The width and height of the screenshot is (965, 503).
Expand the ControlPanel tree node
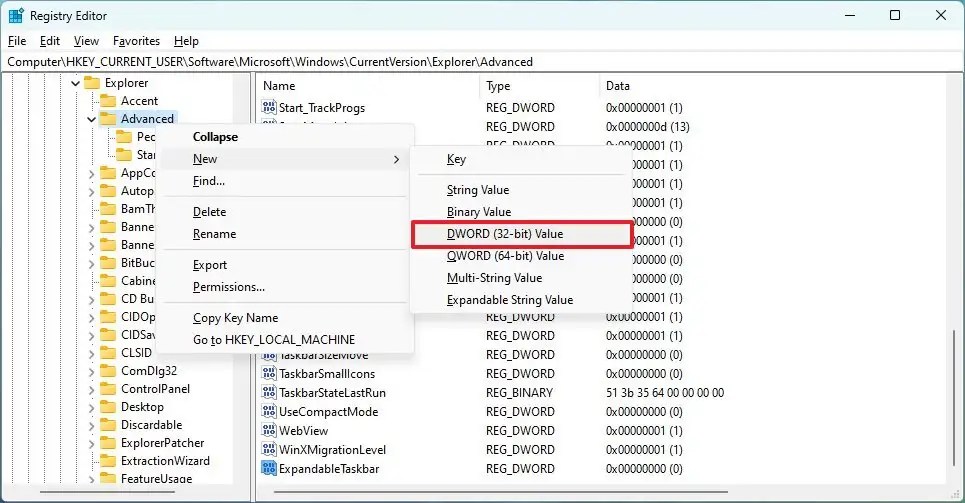(x=92, y=389)
